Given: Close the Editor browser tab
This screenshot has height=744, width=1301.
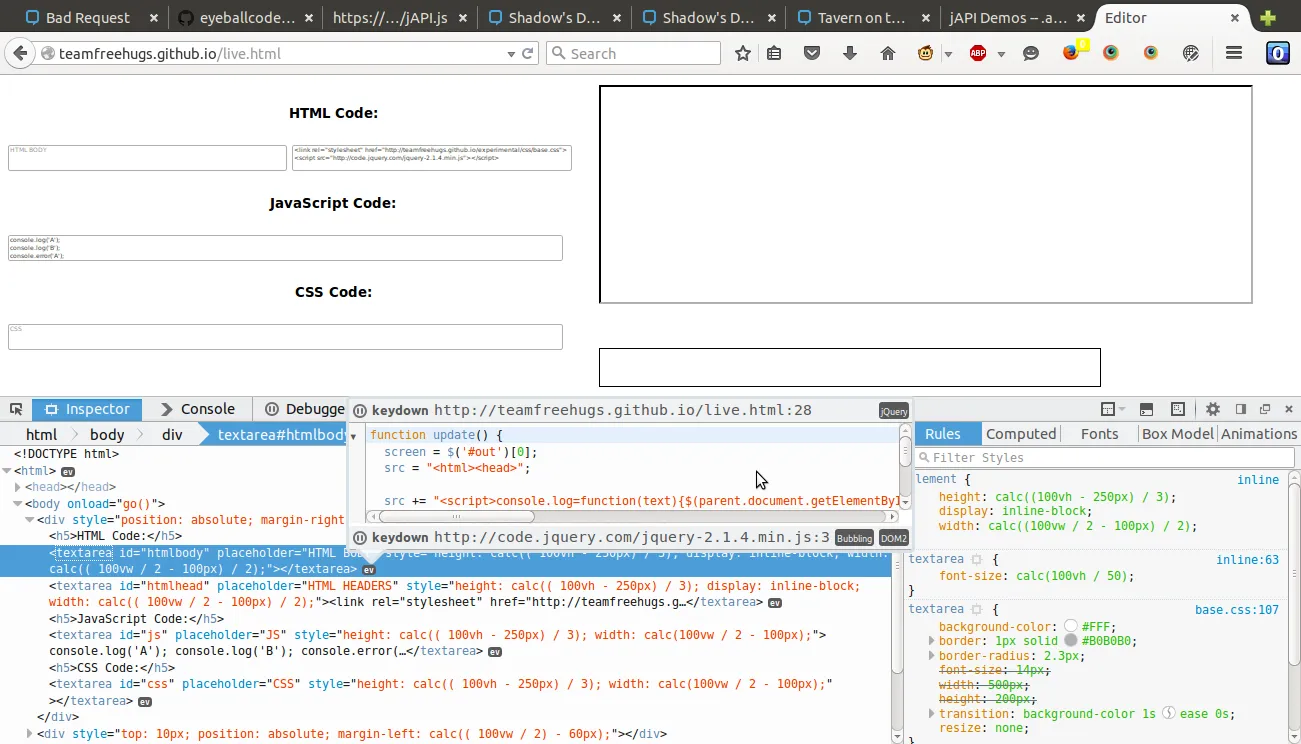Looking at the screenshot, I should coord(1236,18).
